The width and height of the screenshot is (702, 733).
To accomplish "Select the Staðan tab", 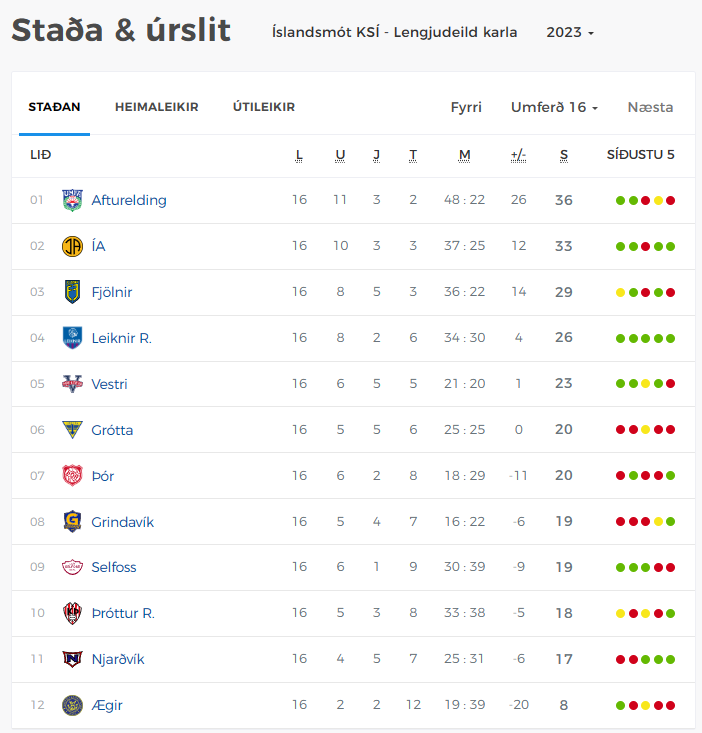I will 54,107.
